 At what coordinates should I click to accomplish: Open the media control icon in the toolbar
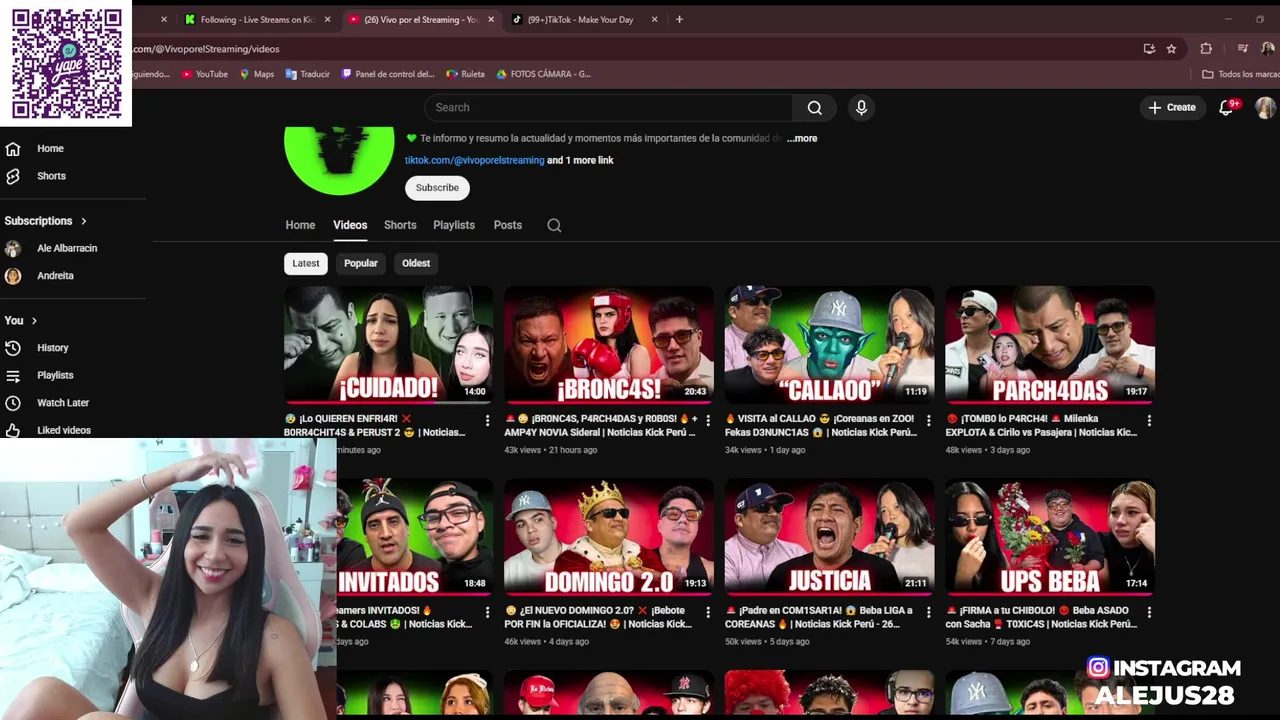click(x=1242, y=49)
